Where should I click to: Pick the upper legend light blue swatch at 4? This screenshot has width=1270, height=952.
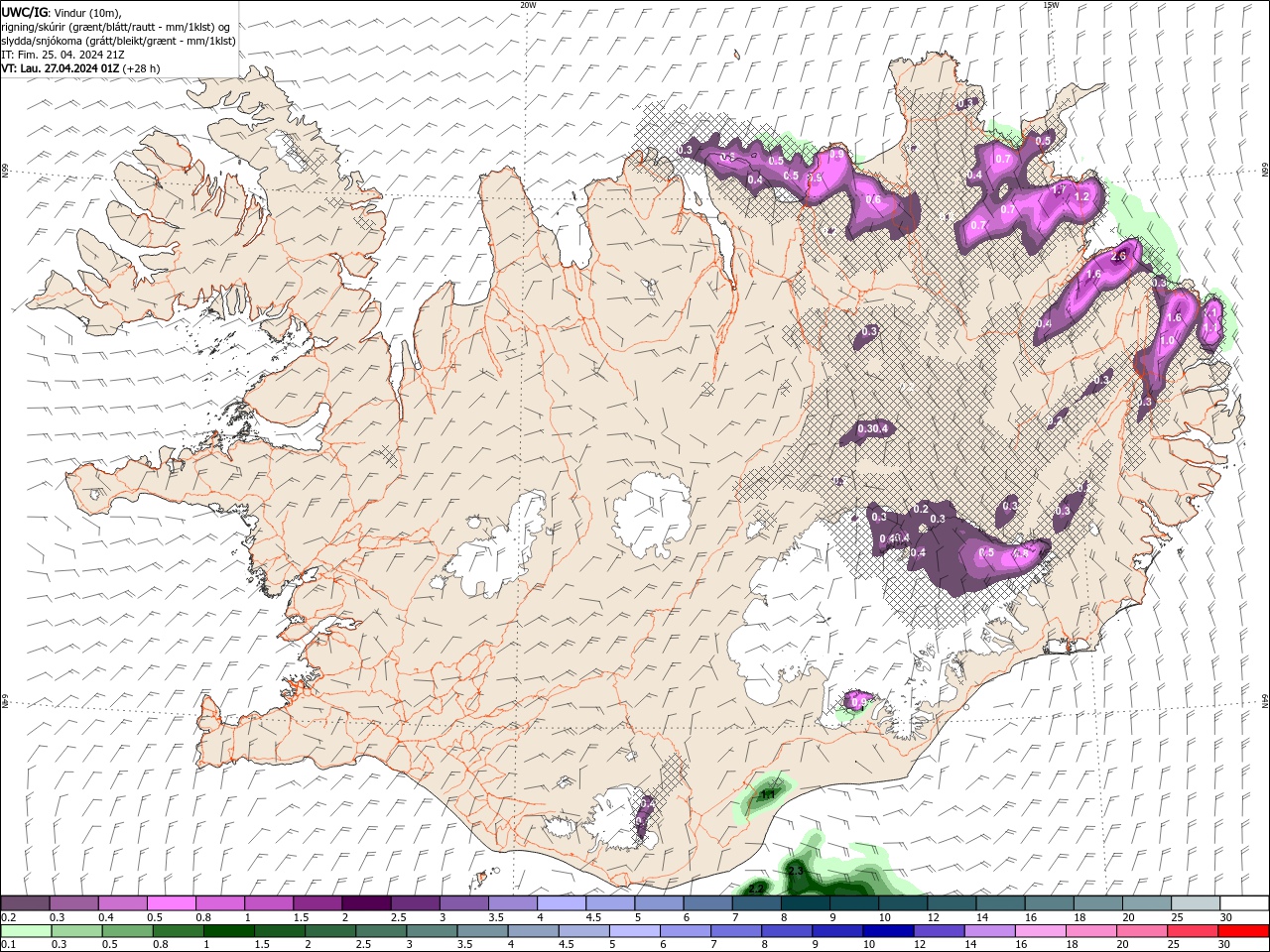(561, 902)
